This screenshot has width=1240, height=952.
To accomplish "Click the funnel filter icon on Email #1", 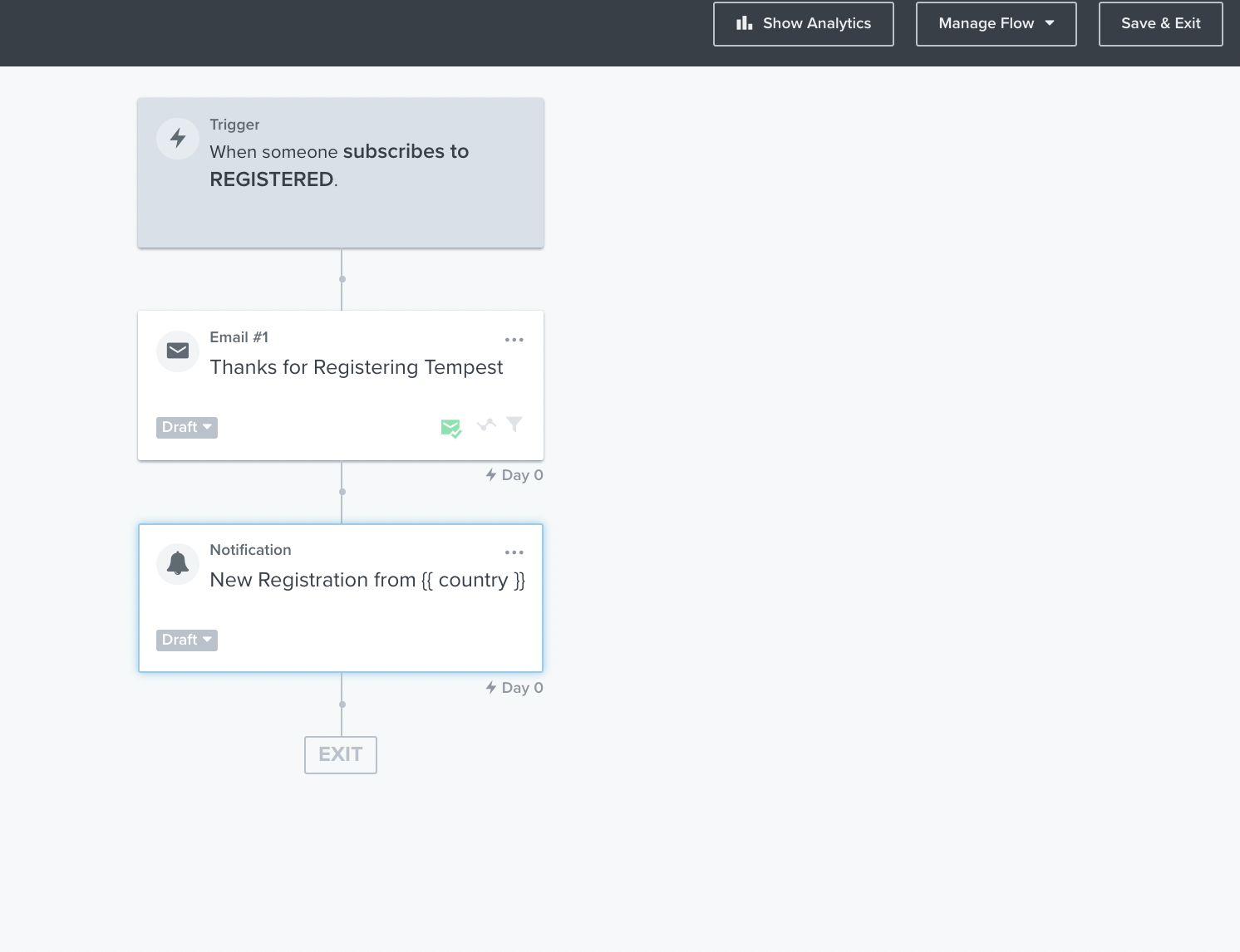I will 514,424.
